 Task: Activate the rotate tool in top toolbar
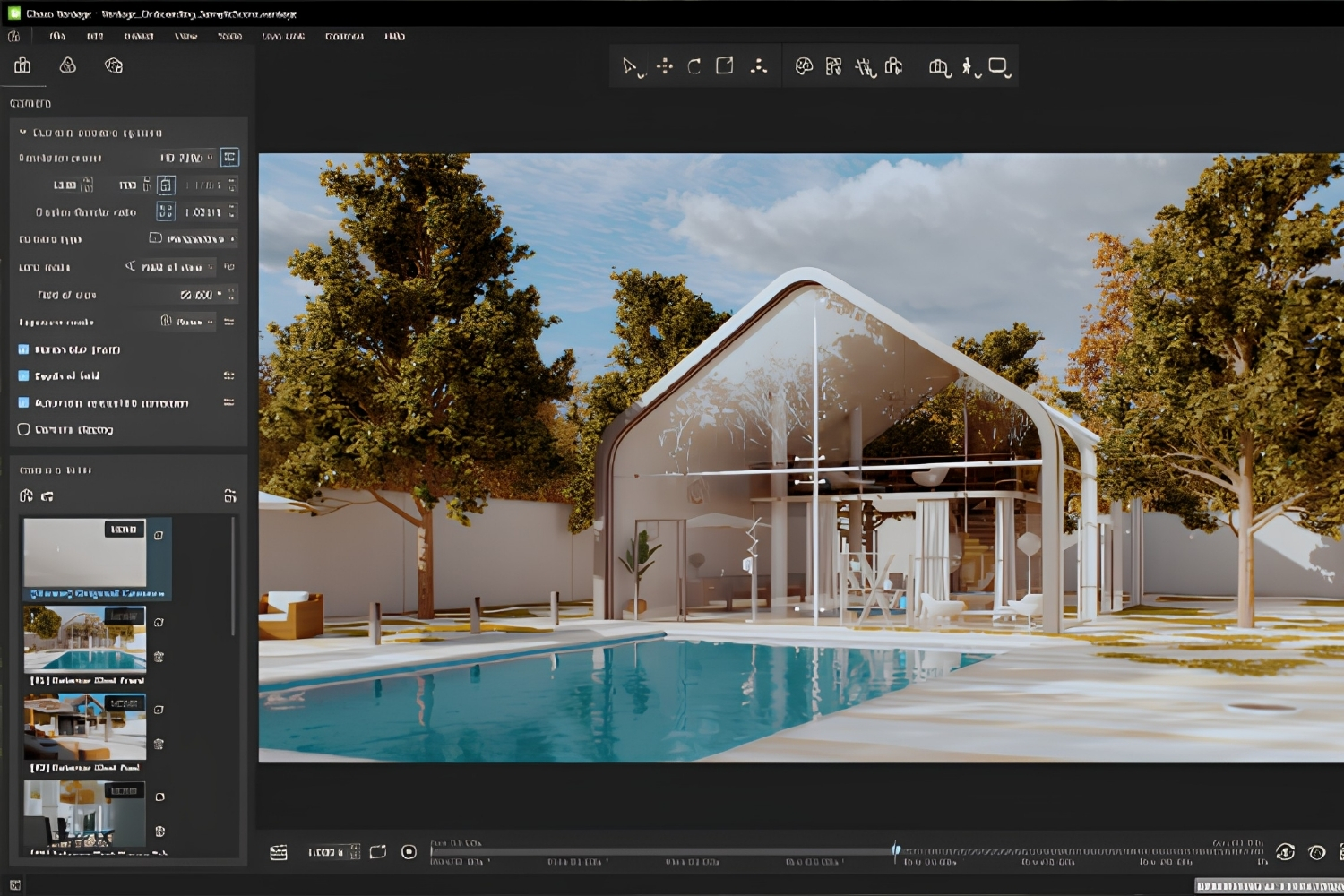pyautogui.click(x=694, y=67)
